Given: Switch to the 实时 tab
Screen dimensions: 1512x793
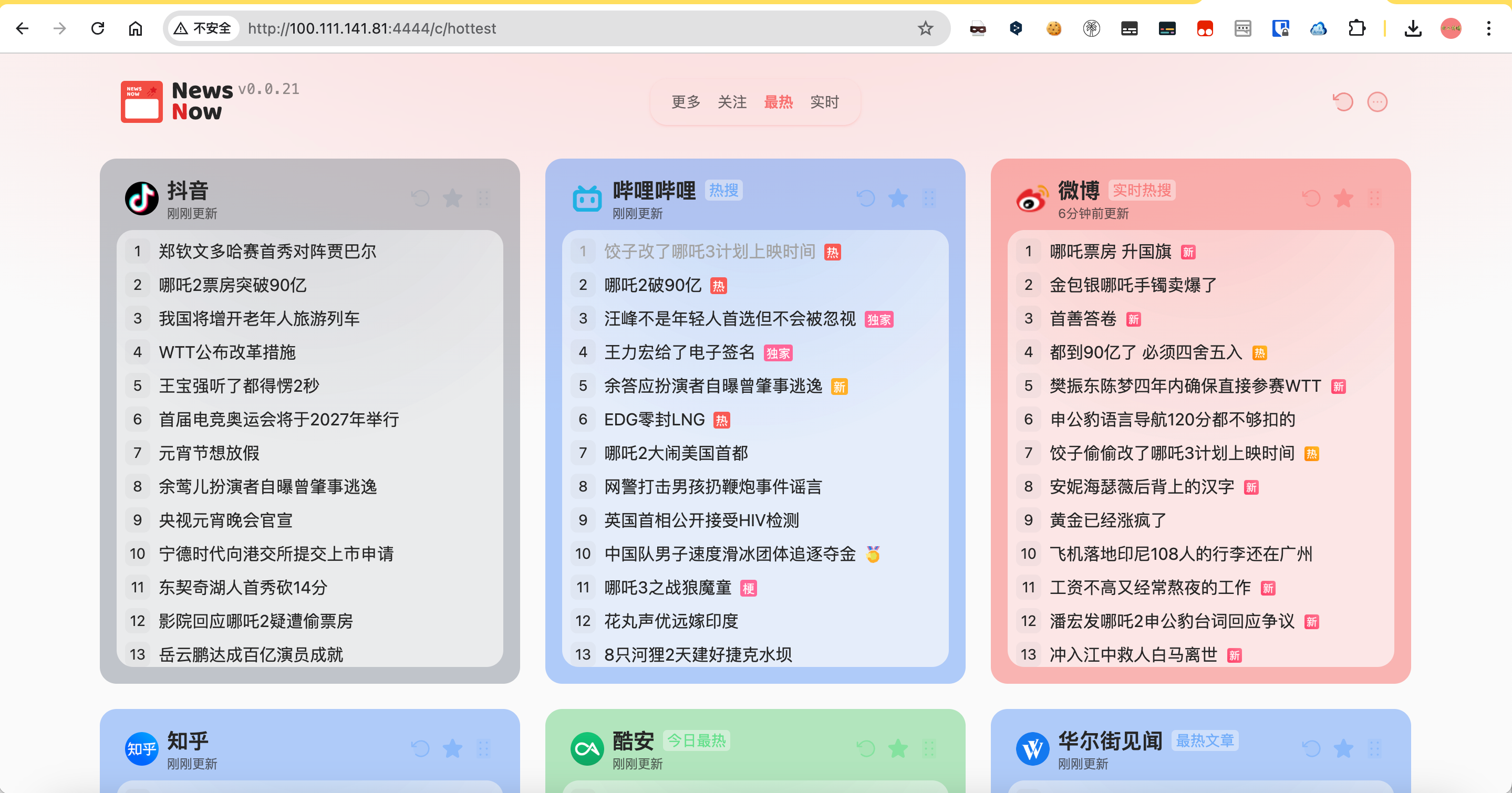Looking at the screenshot, I should tap(825, 102).
